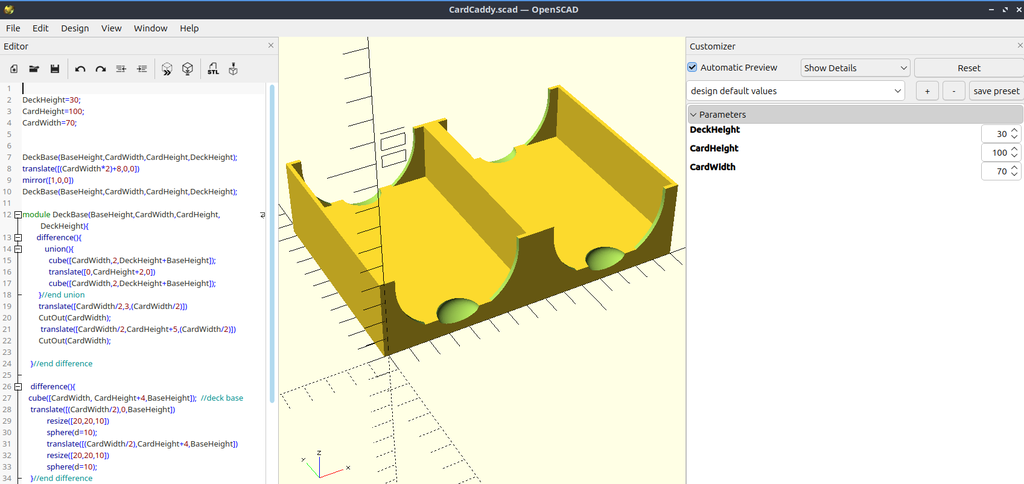Increase the CardWidth value with up arrow
The width and height of the screenshot is (1024, 484).
[x=1014, y=168]
